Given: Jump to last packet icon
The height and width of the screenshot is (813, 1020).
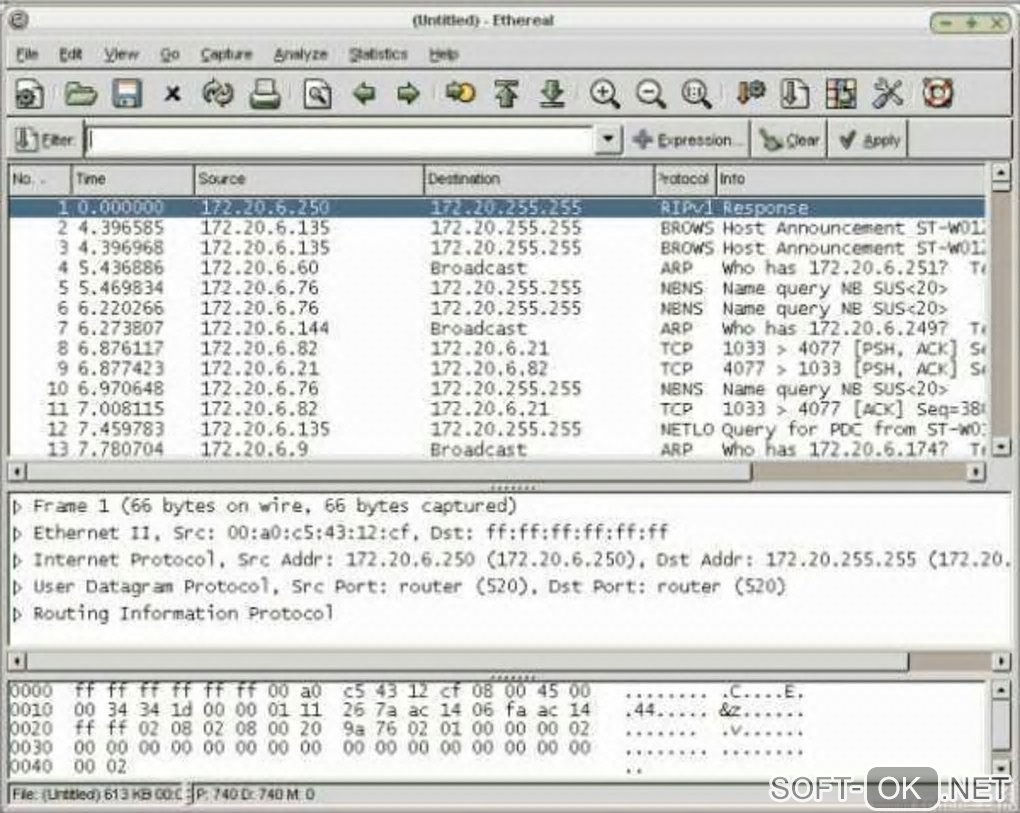Looking at the screenshot, I should point(552,94).
